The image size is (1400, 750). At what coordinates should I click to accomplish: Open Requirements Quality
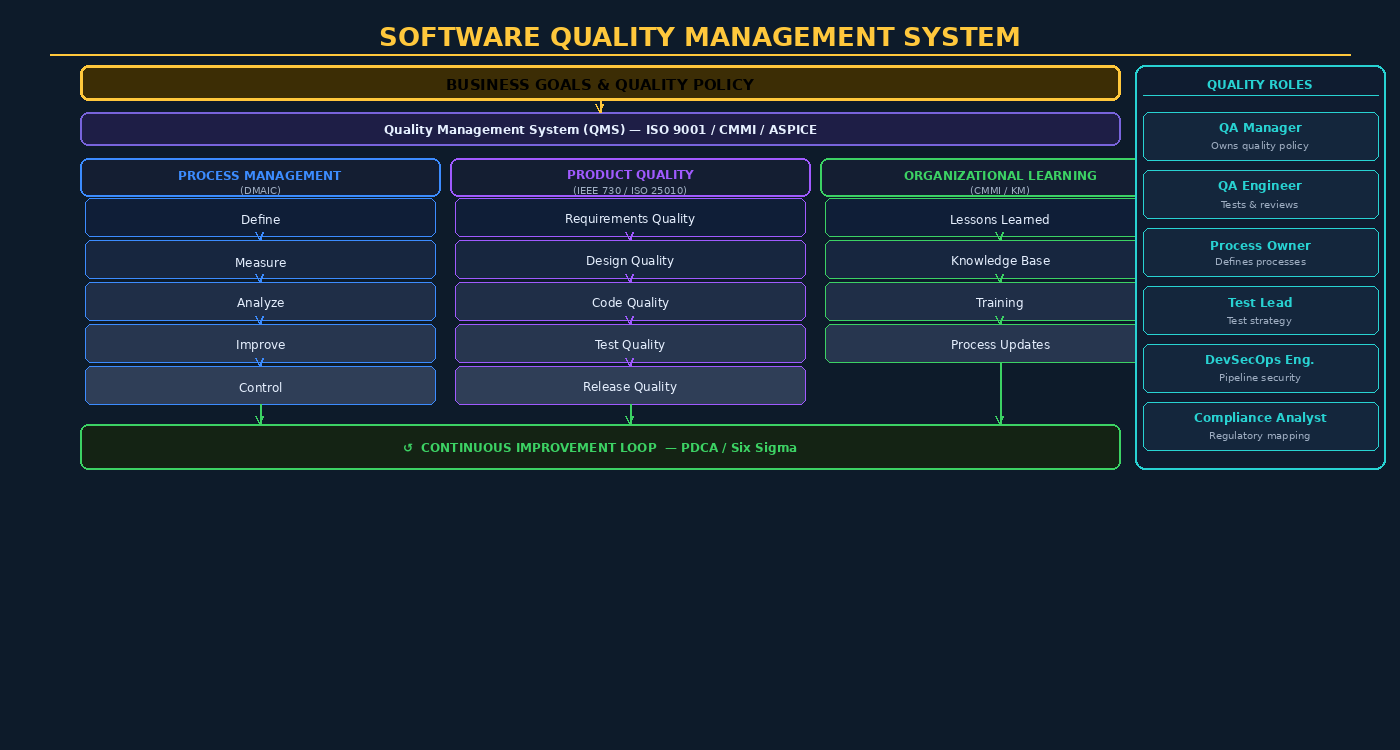[x=630, y=218]
